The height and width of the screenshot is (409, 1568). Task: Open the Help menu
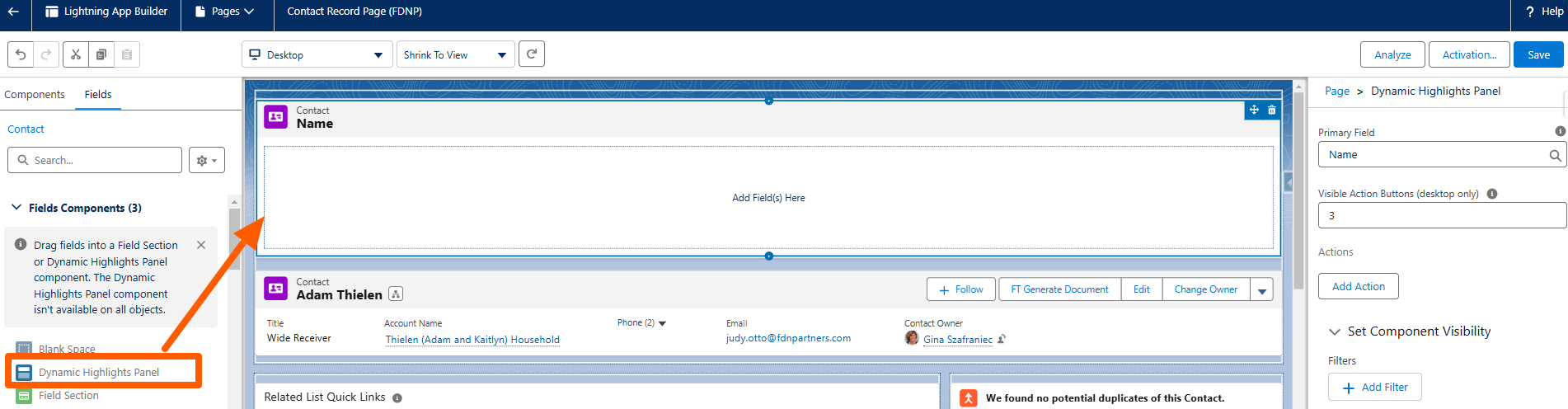click(1544, 12)
